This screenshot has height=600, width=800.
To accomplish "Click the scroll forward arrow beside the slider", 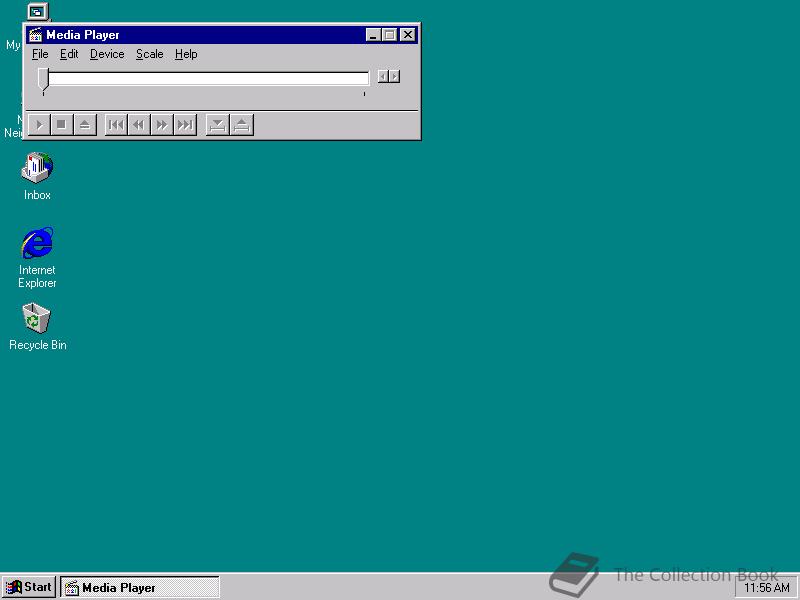I will point(394,77).
